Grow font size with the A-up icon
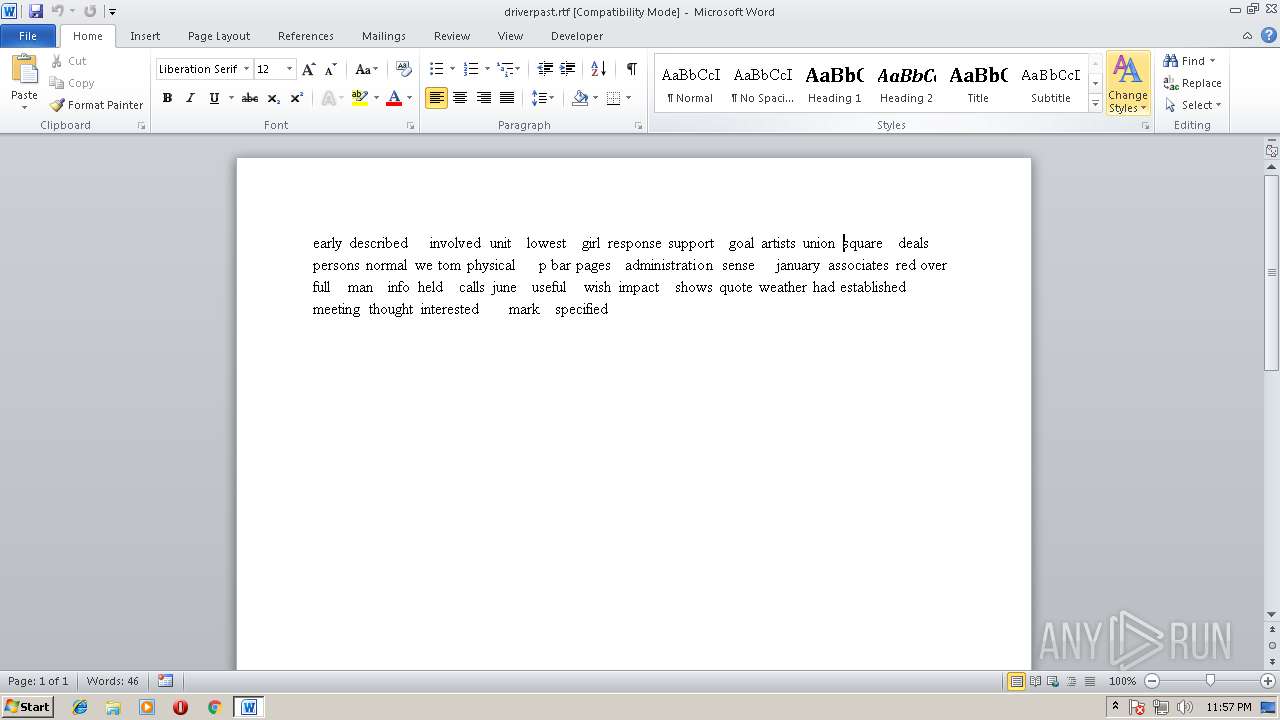This screenshot has width=1280, height=720. pos(309,69)
